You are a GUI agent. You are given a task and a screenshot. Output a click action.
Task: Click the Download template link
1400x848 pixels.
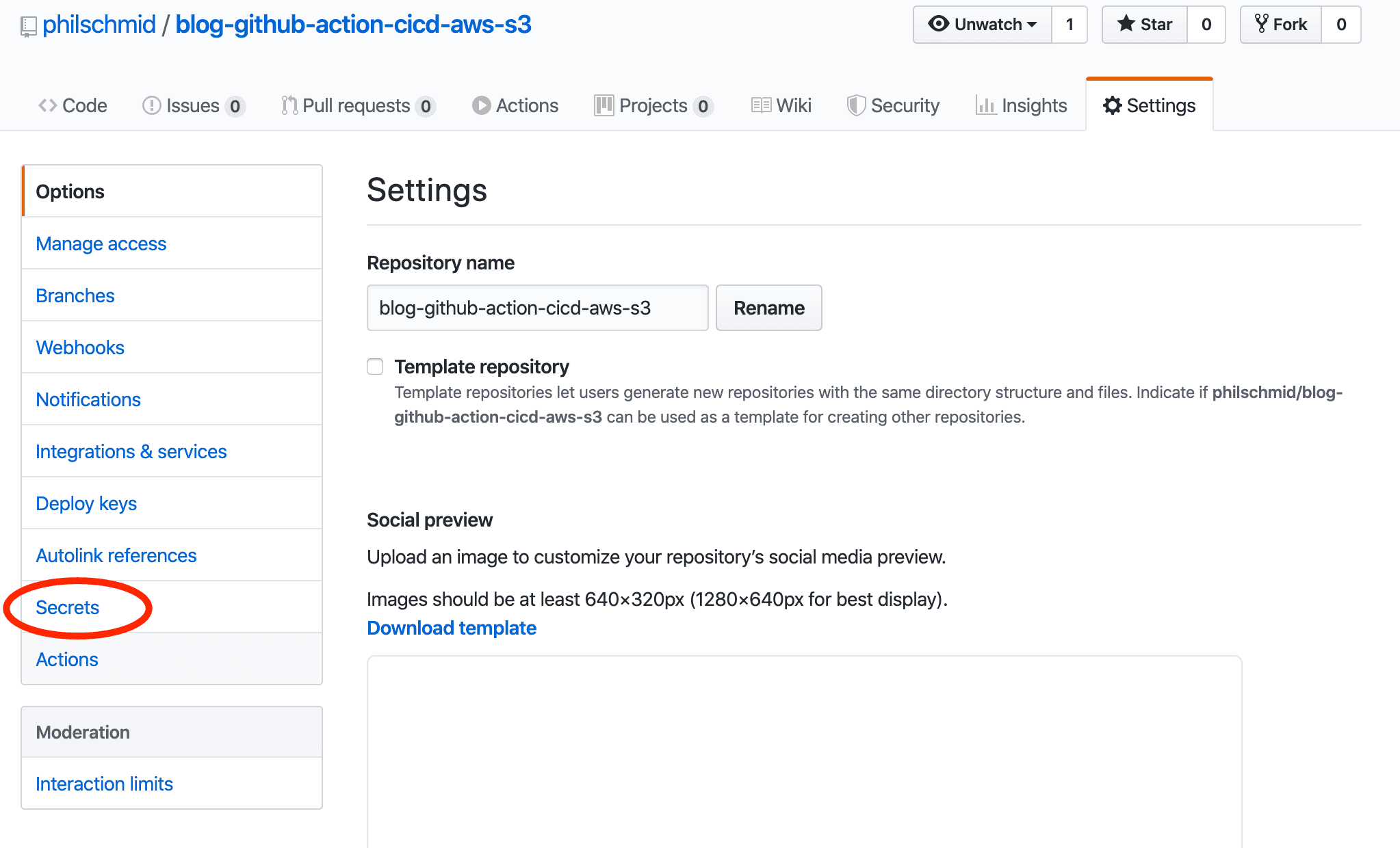click(x=452, y=628)
